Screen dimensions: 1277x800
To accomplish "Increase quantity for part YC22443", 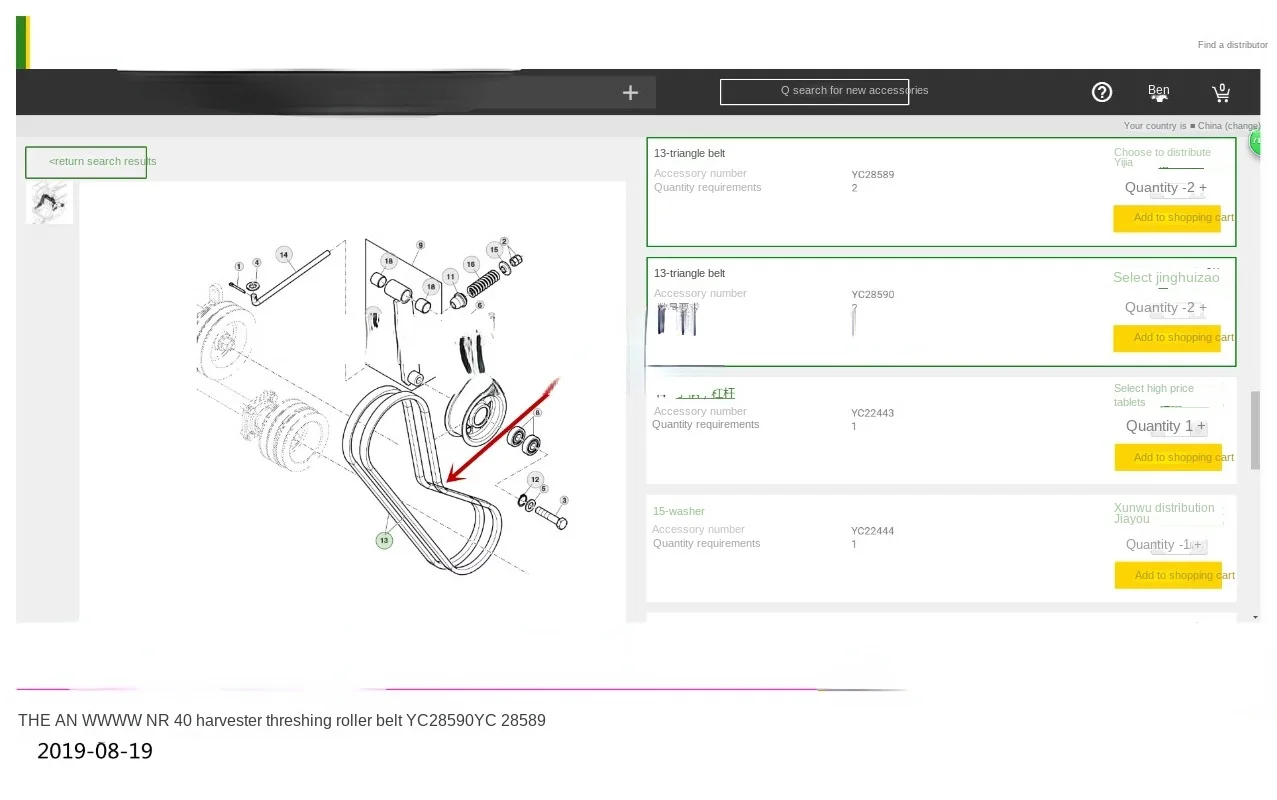I will click(1201, 427).
